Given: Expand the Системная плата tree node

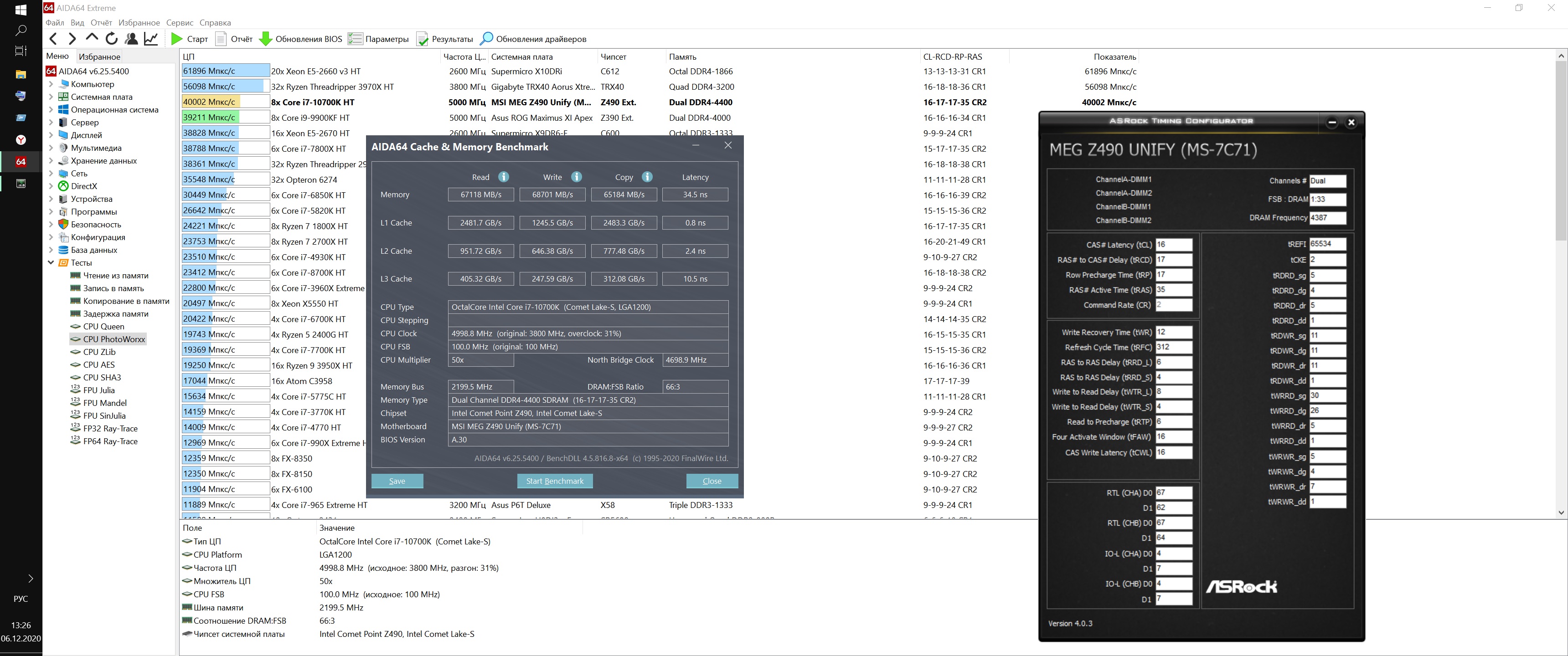Looking at the screenshot, I should pyautogui.click(x=51, y=97).
